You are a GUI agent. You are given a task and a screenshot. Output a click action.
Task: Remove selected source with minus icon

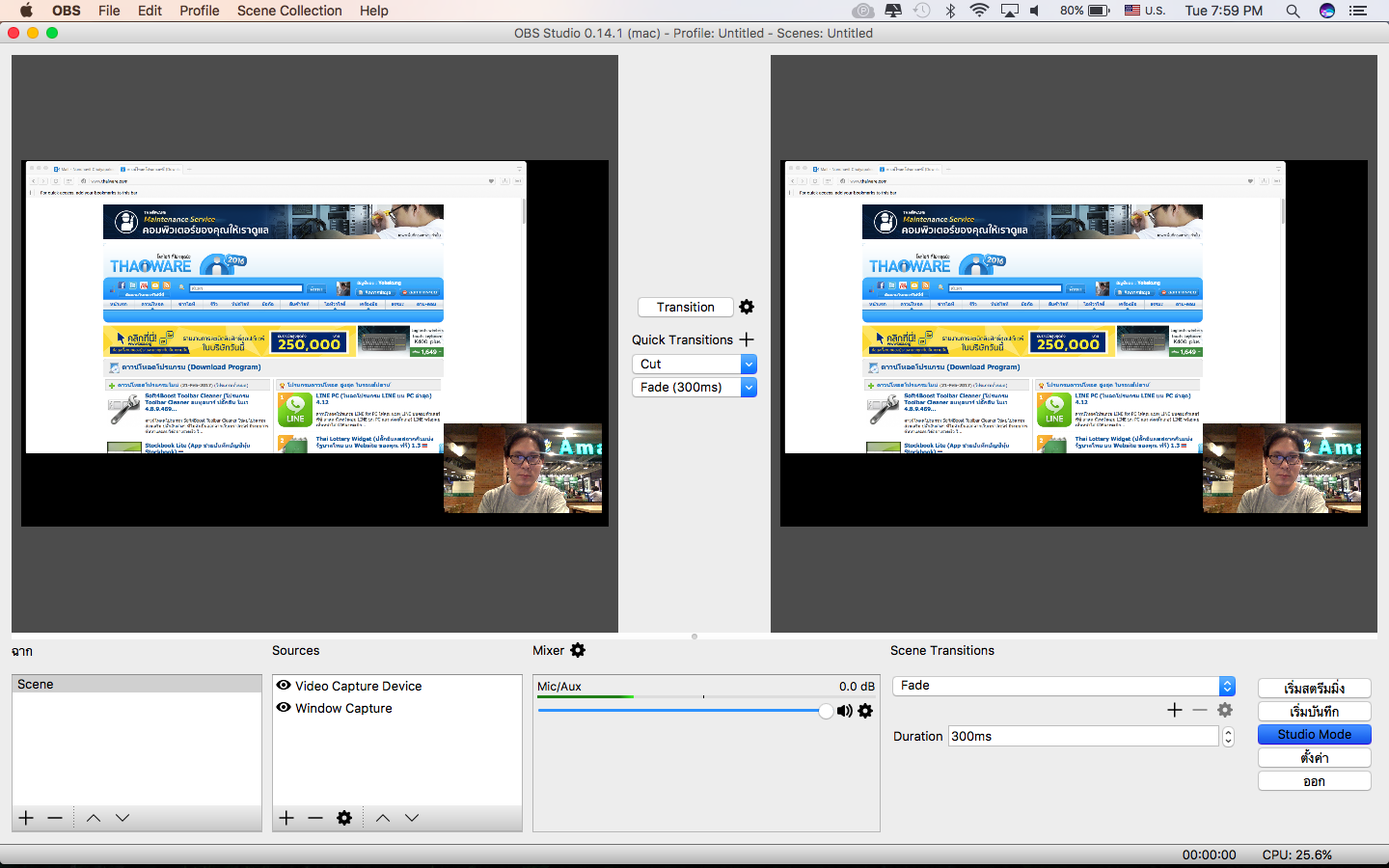315,818
